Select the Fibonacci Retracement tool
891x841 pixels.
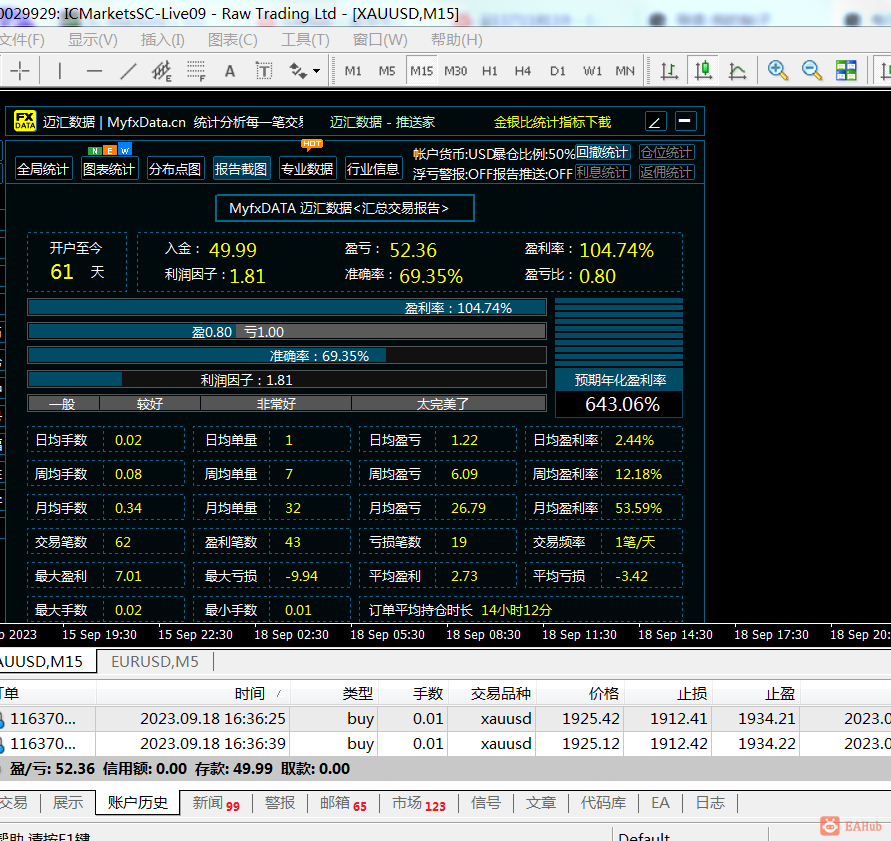click(196, 71)
